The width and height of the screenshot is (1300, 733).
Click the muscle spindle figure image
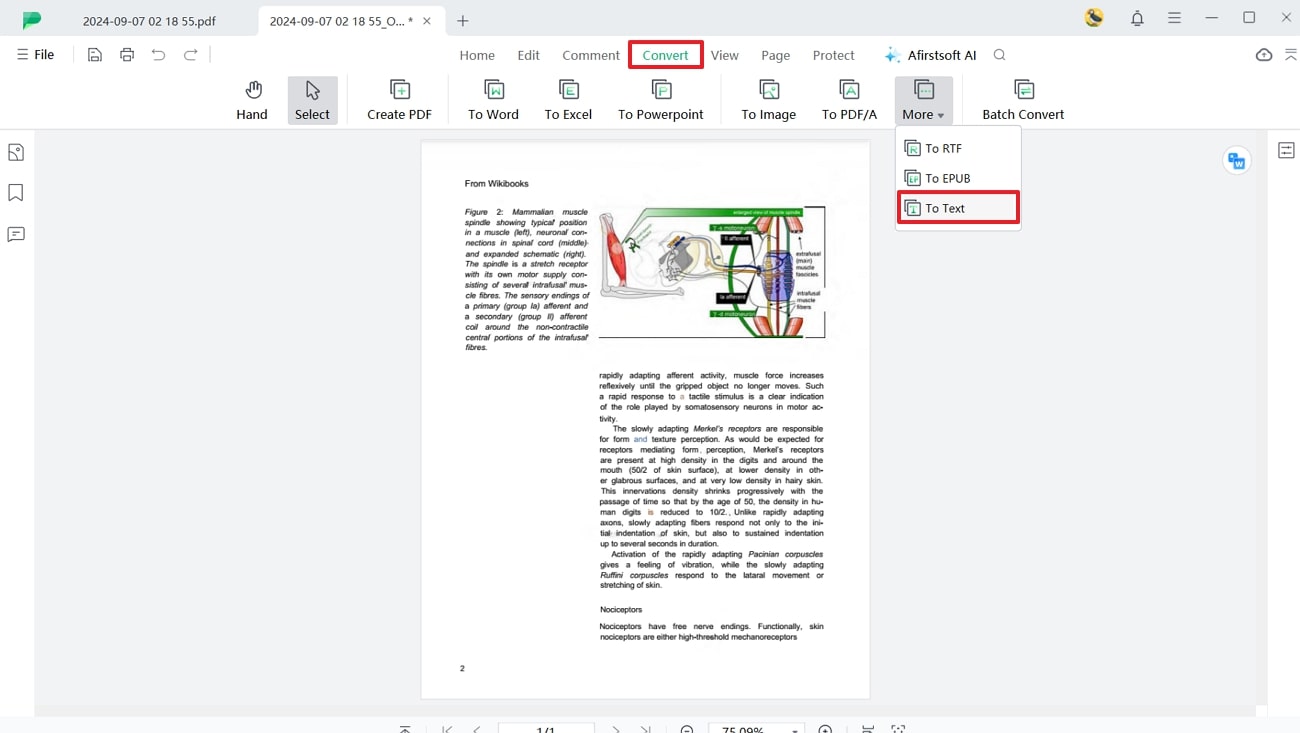tap(712, 272)
